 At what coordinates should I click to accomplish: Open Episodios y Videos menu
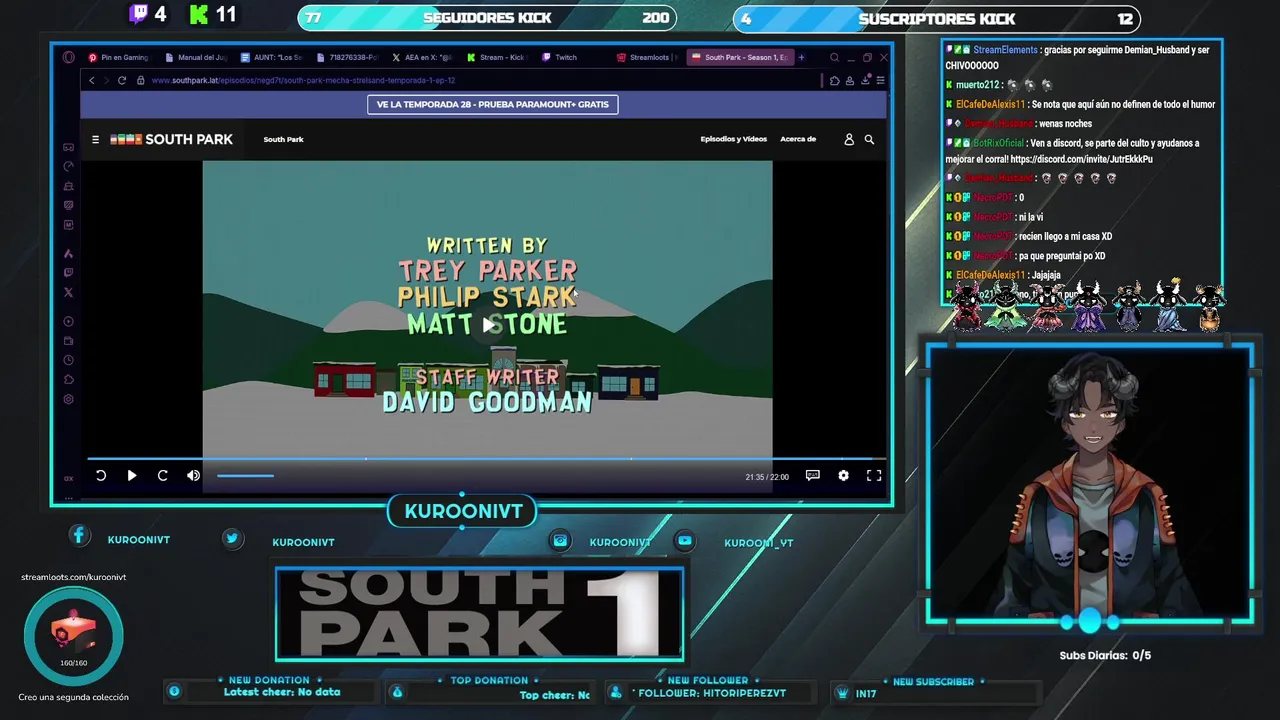pos(733,139)
